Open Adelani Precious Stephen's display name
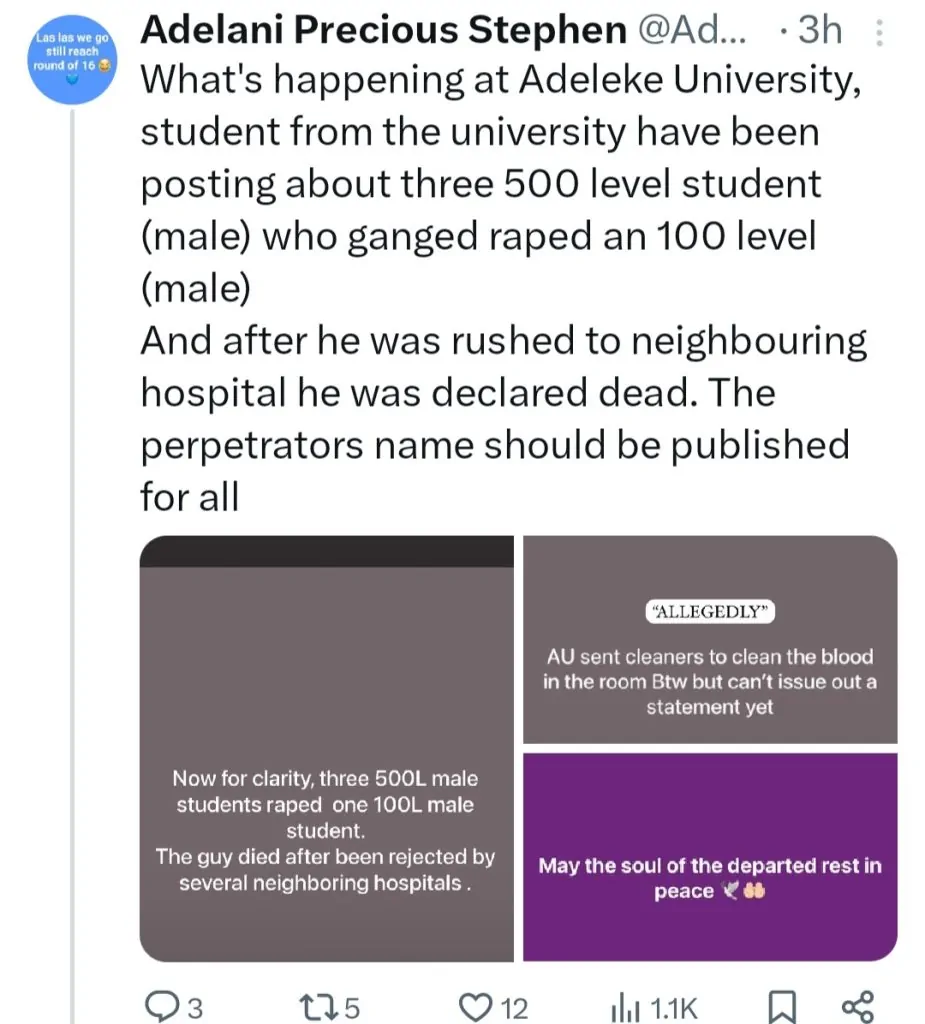925x1024 pixels. point(382,32)
